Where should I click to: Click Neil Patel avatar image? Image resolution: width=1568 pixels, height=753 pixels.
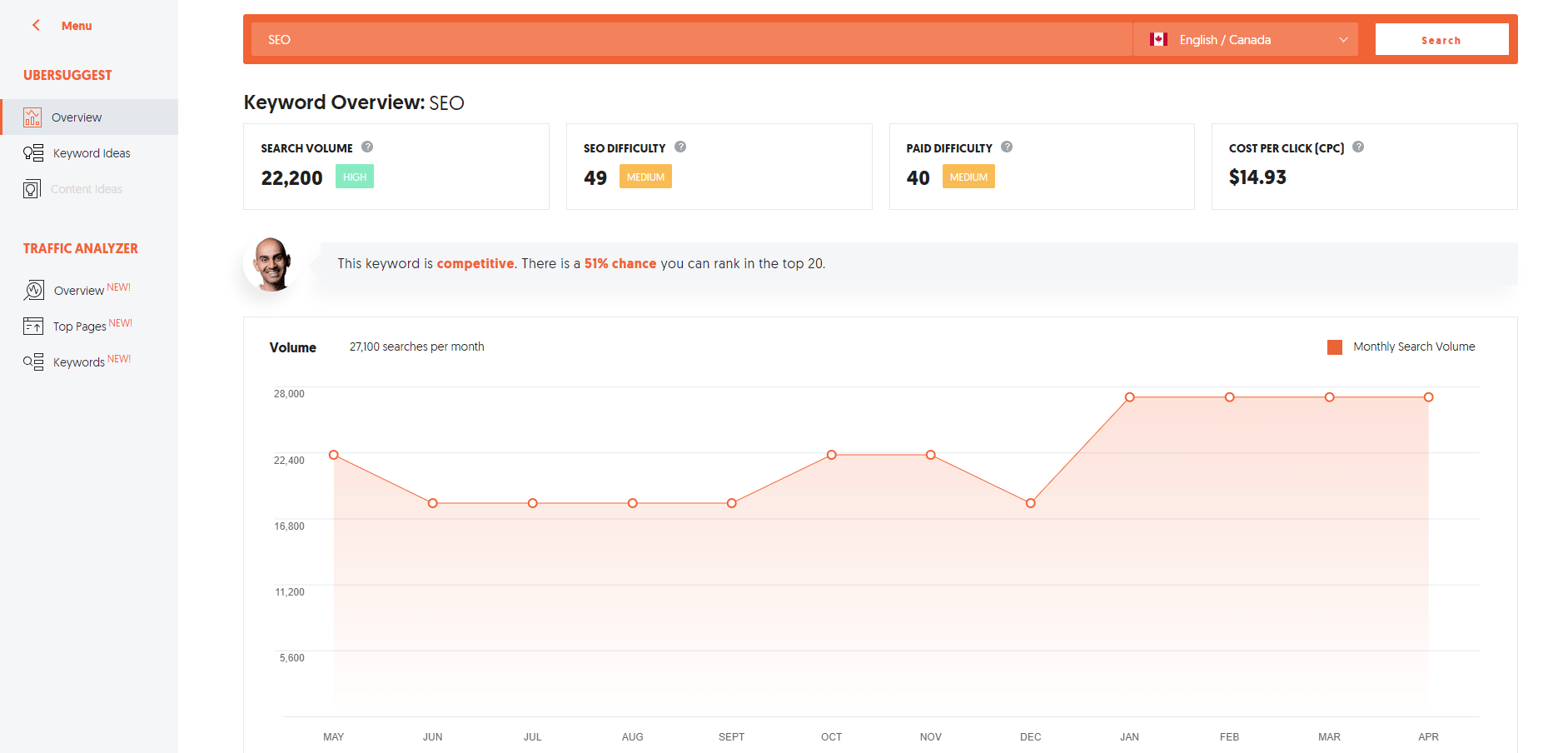click(272, 264)
